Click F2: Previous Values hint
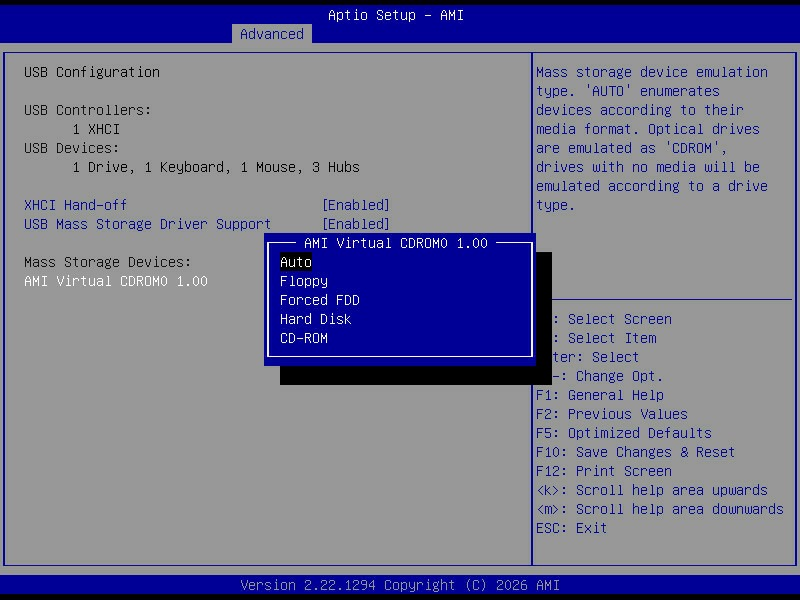The image size is (800, 600). coord(612,414)
